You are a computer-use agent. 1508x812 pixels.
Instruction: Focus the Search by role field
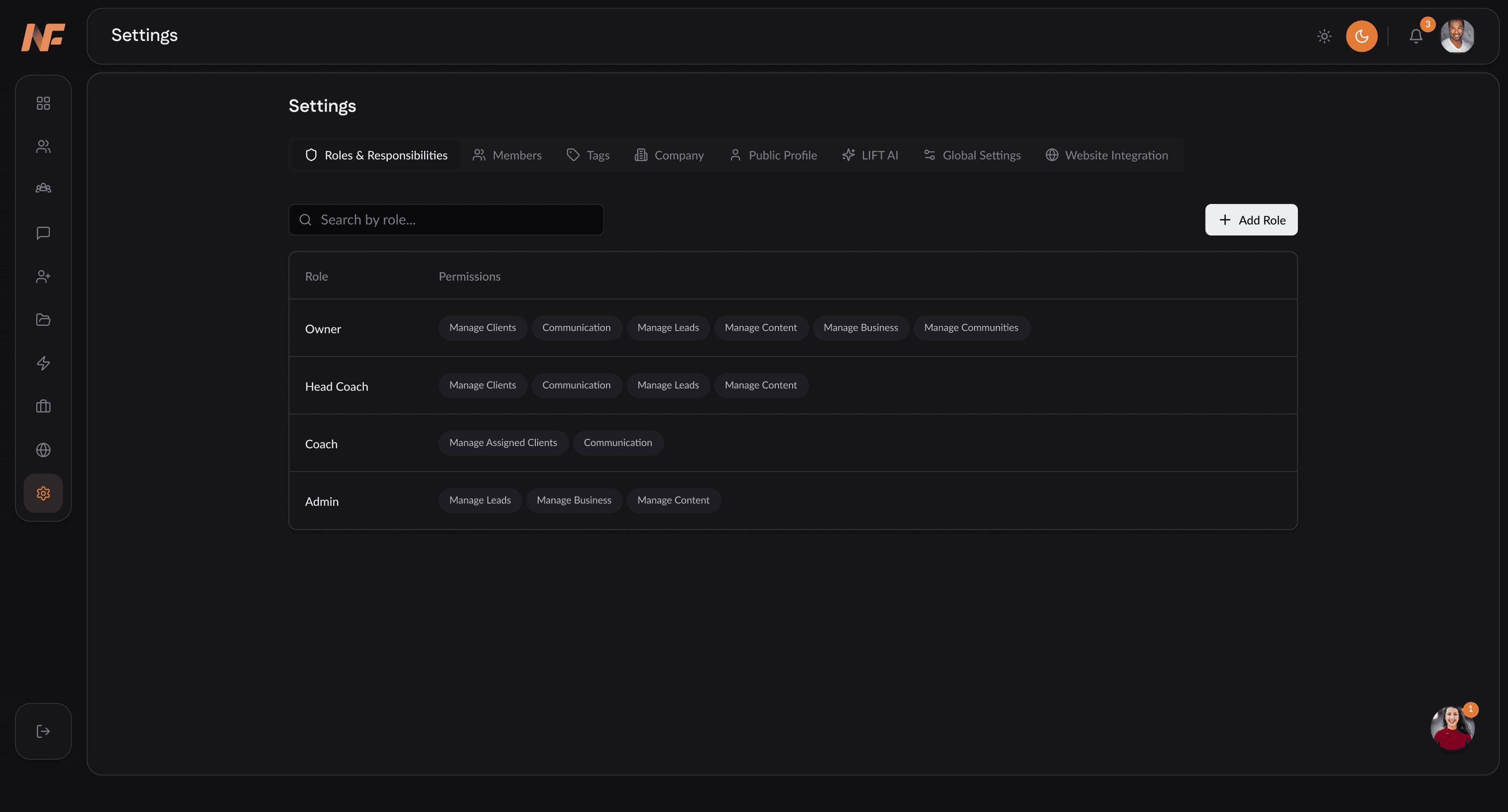[x=446, y=220]
